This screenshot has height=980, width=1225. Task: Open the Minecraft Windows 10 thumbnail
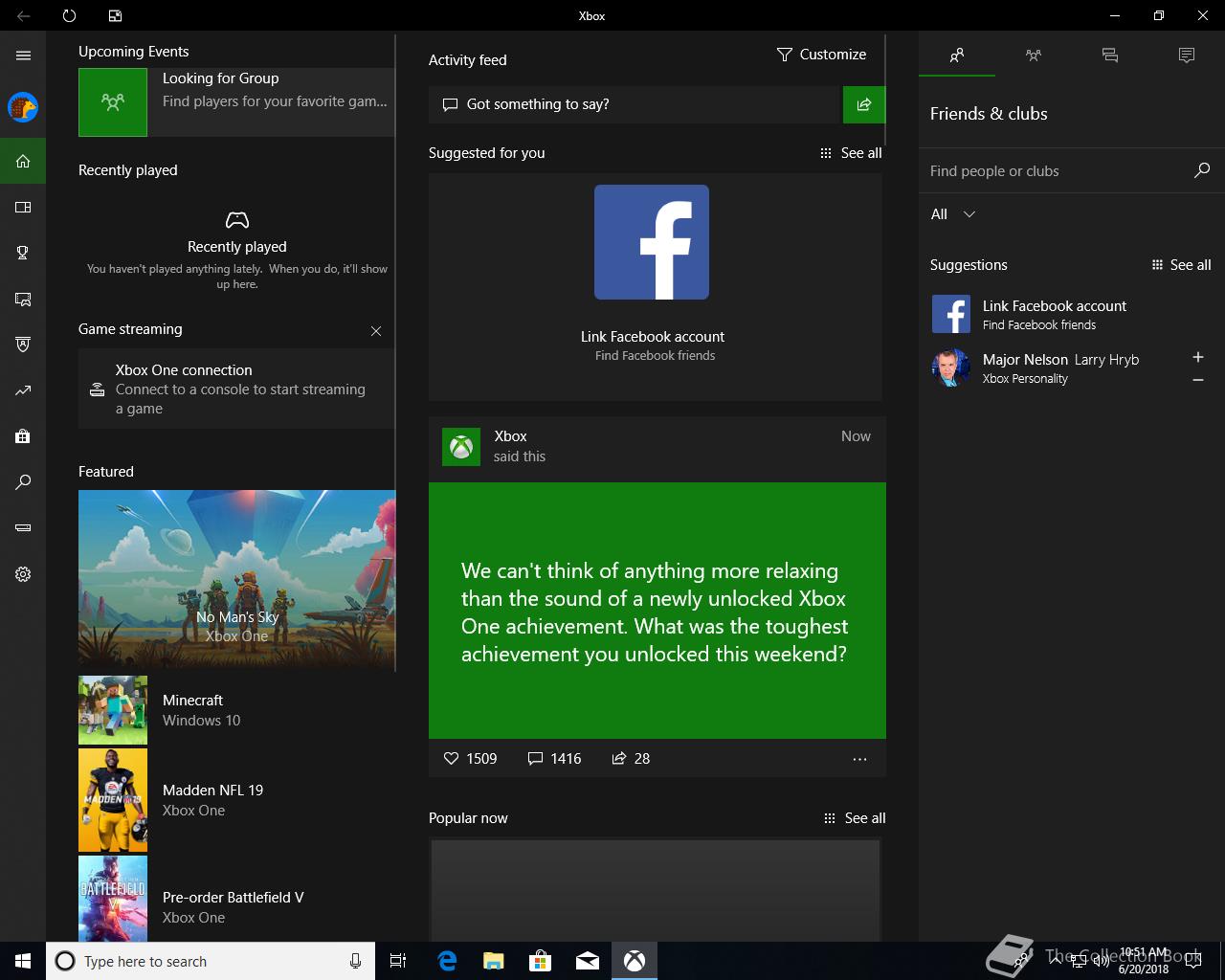[x=113, y=710]
